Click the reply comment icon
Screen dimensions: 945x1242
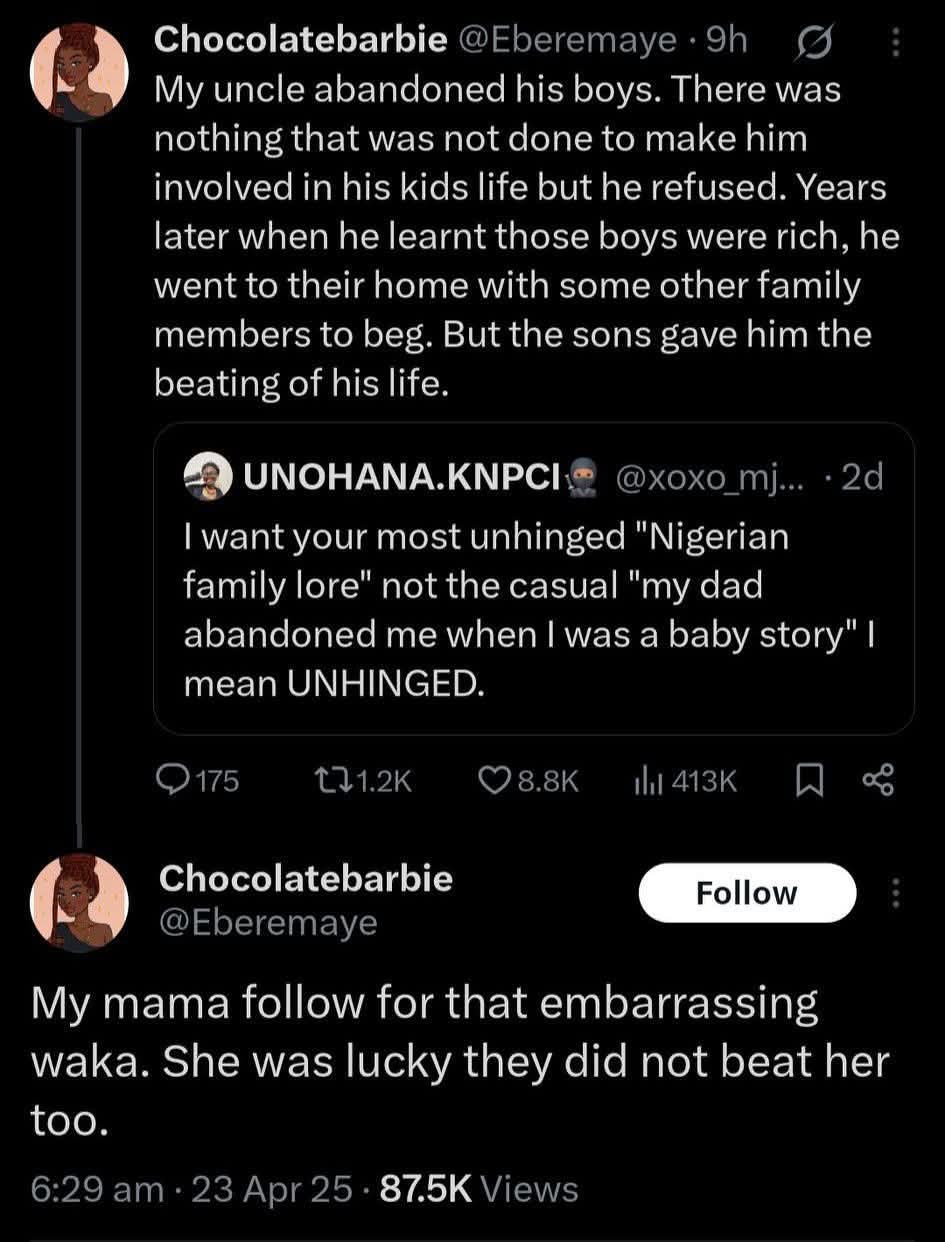point(175,781)
